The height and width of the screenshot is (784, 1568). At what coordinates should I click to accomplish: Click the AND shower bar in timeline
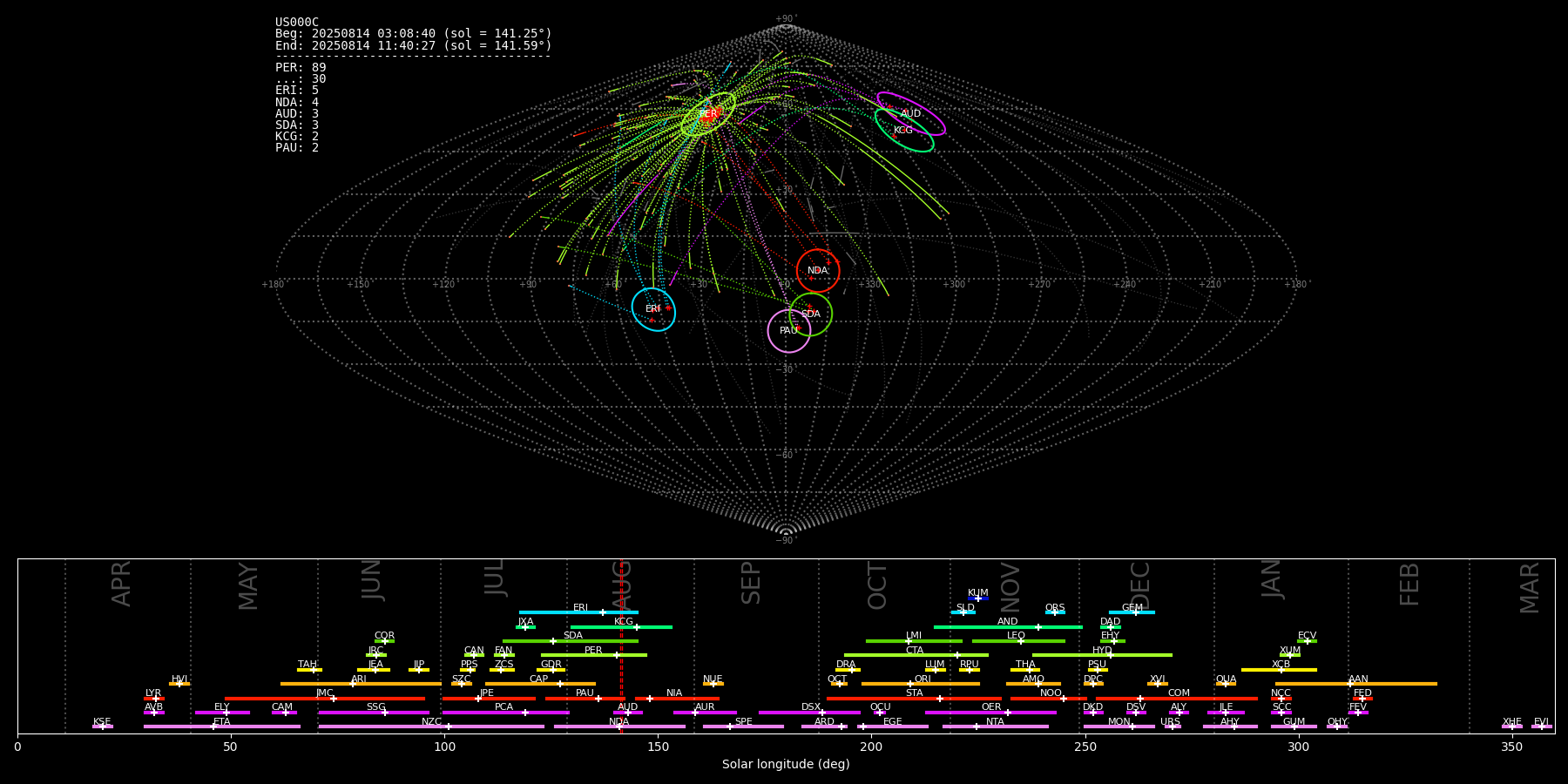1008,626
